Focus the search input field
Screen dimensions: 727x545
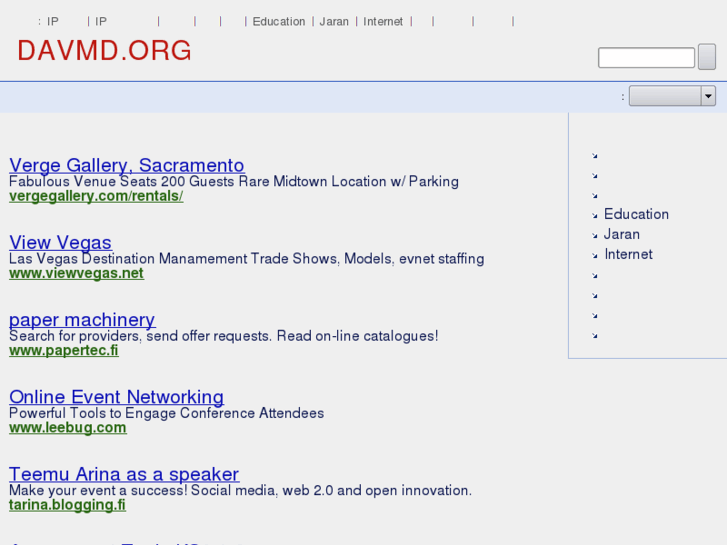646,58
